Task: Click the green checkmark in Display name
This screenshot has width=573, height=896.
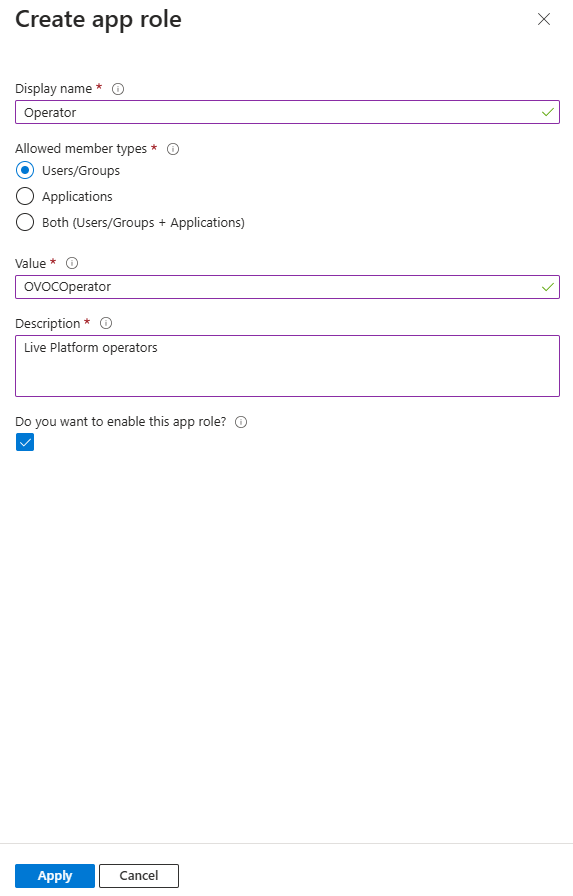Action: 547,112
